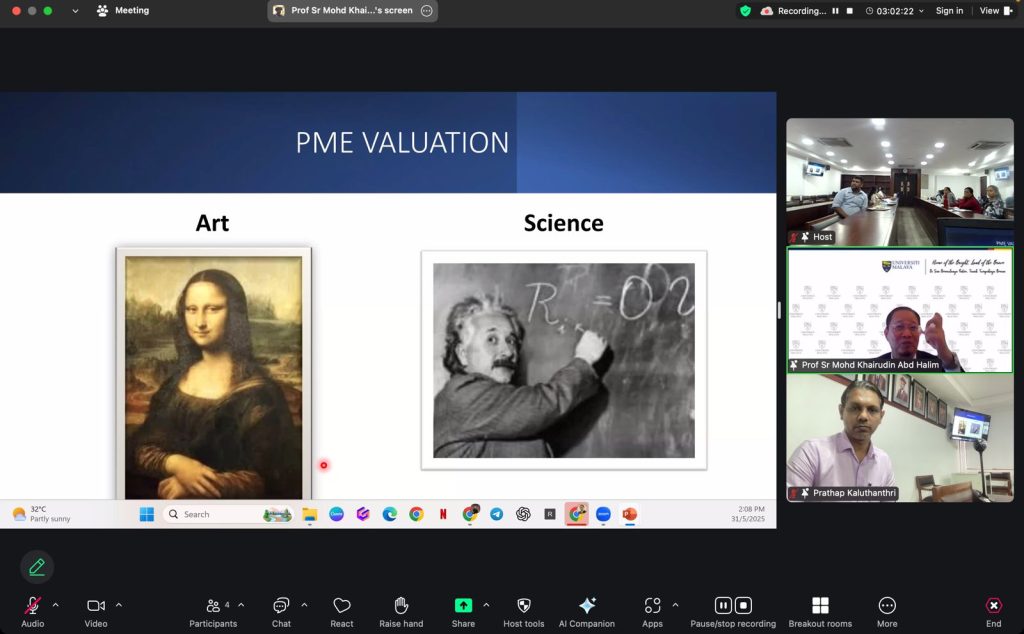Click the Raise hand icon
This screenshot has width=1024, height=634.
401,605
